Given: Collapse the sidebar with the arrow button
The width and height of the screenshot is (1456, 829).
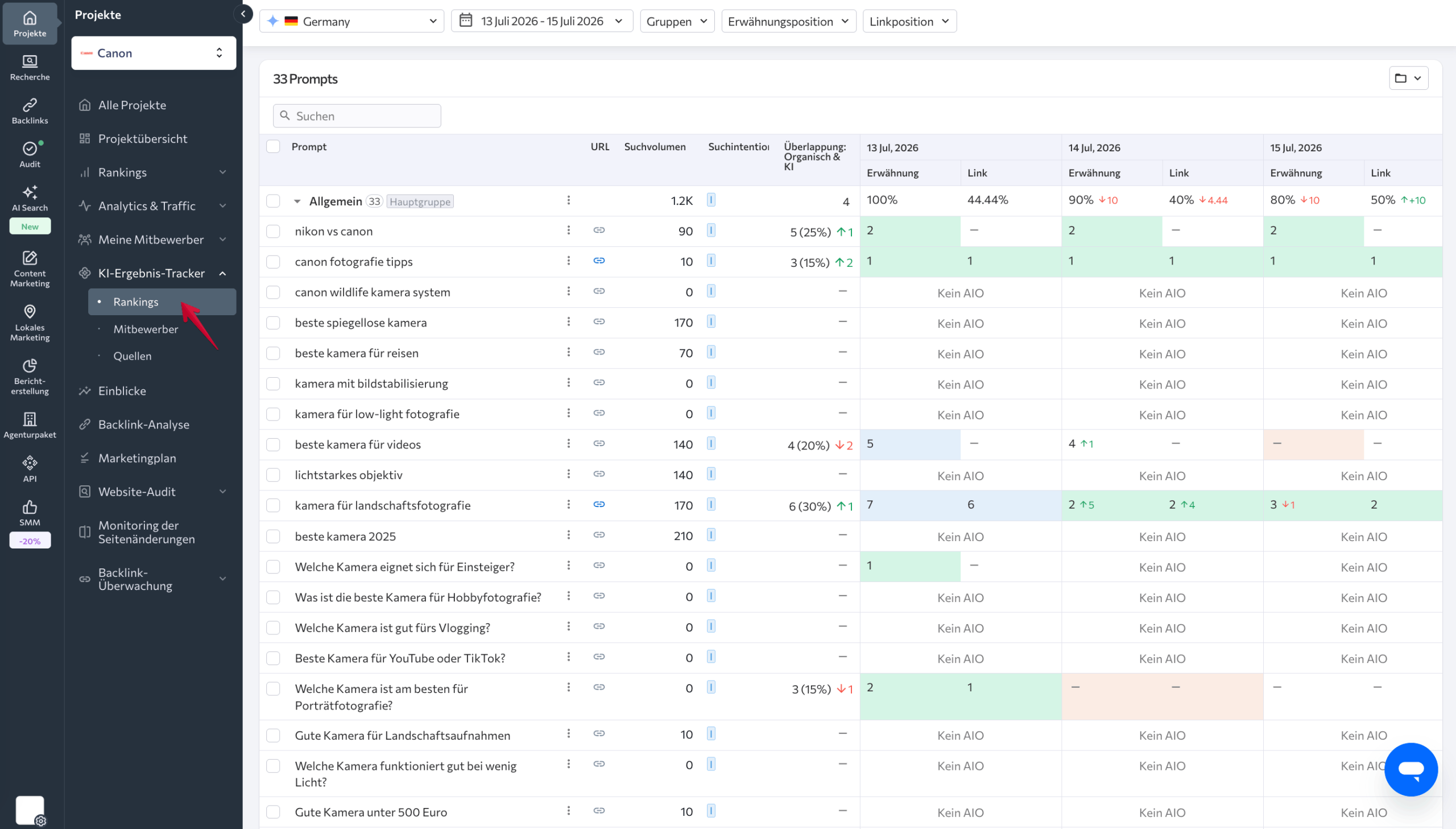Looking at the screenshot, I should pyautogui.click(x=243, y=14).
